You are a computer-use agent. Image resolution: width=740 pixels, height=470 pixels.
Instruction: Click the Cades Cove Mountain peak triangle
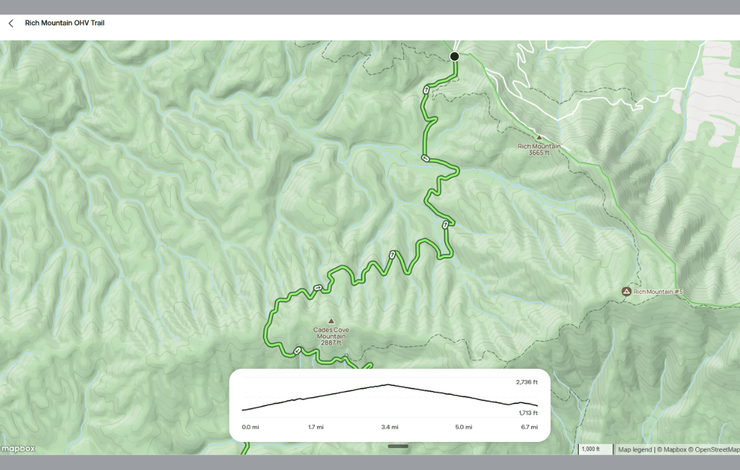[331, 321]
